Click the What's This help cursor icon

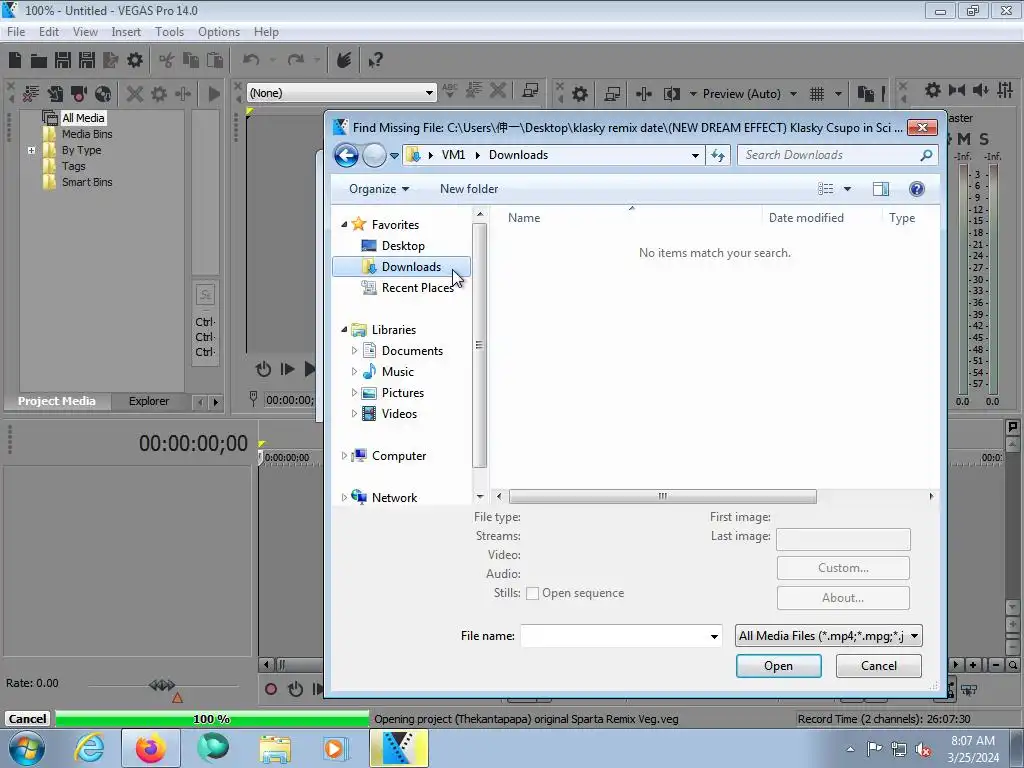pyautogui.click(x=375, y=61)
